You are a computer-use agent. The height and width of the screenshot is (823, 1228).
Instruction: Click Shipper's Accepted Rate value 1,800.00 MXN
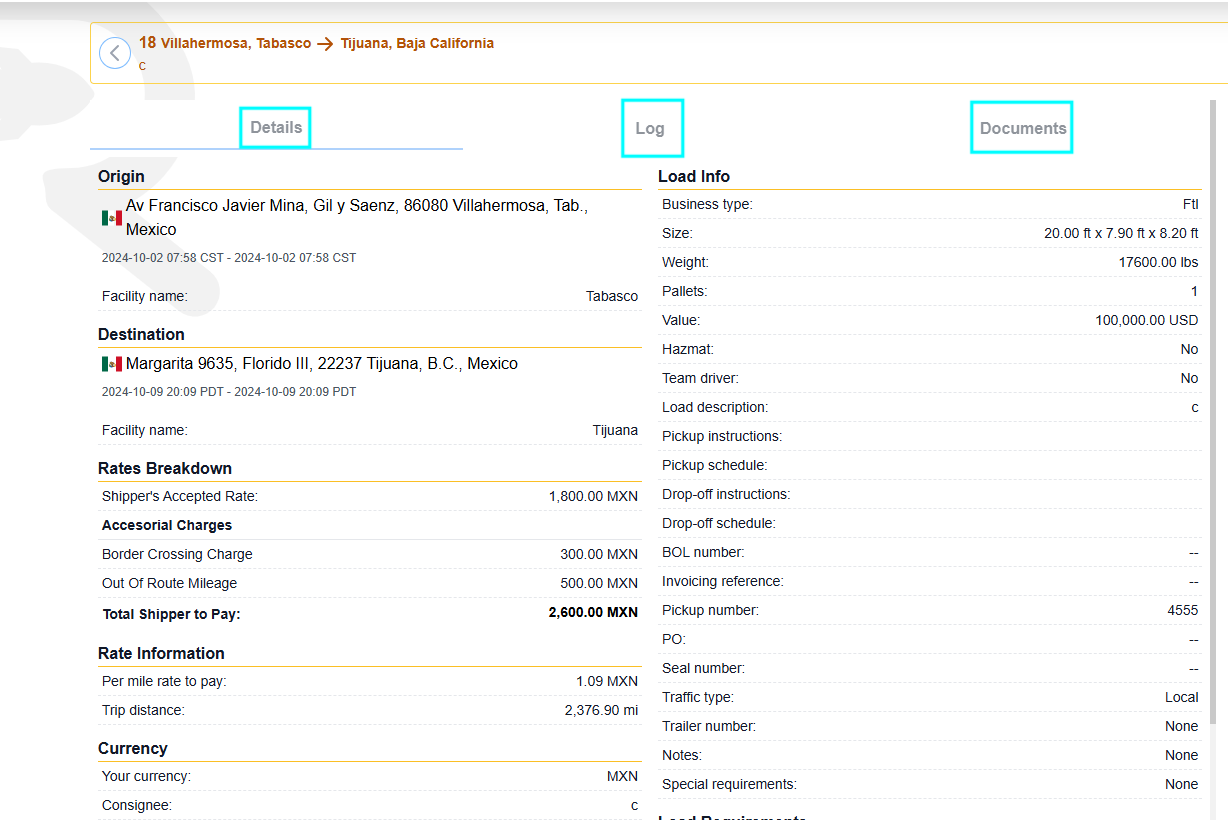point(593,496)
